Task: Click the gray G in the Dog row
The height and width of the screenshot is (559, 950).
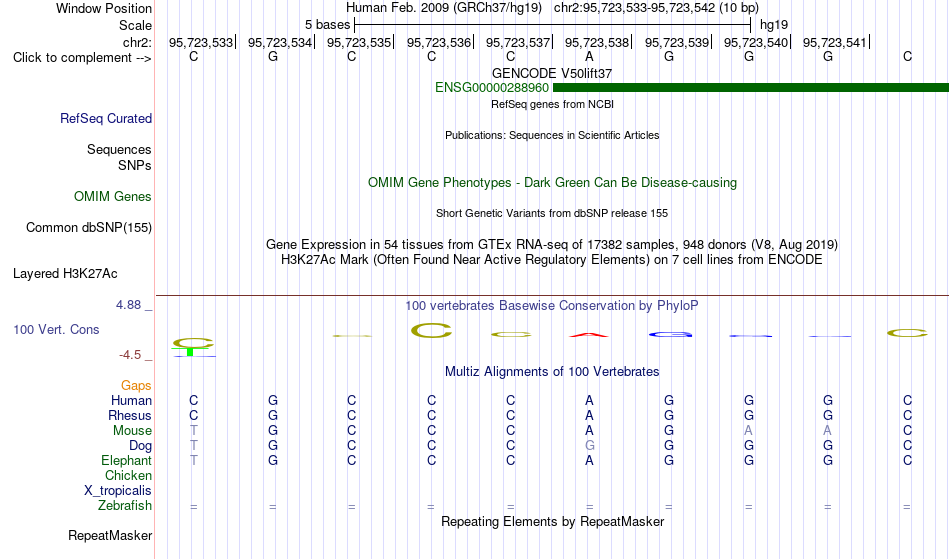Action: pyautogui.click(x=590, y=446)
